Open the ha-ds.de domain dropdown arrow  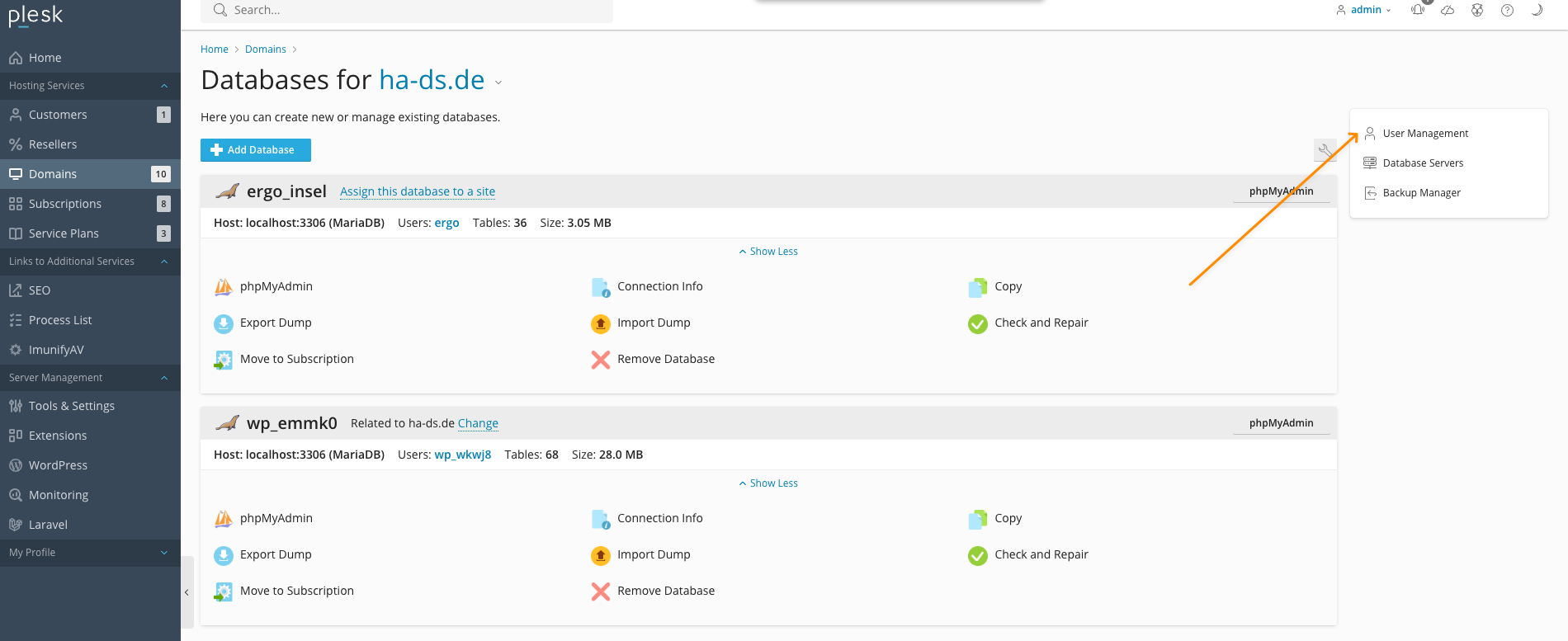(498, 82)
